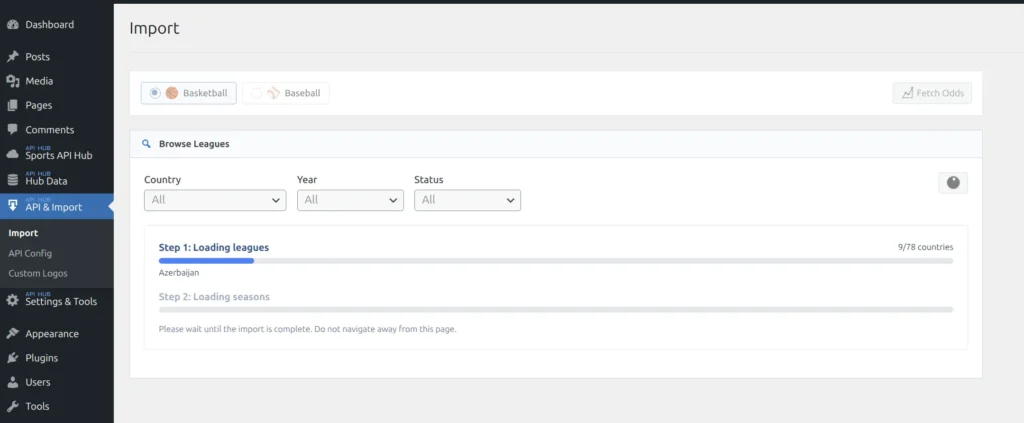This screenshot has width=1024, height=423.
Task: Open the Status dropdown
Action: coord(468,200)
